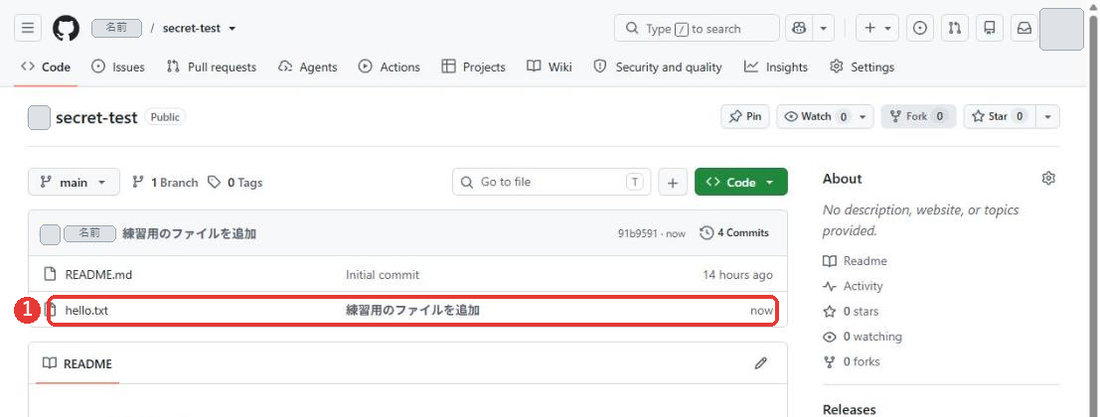View the 0 forks link
The width and height of the screenshot is (1100, 417).
point(851,362)
